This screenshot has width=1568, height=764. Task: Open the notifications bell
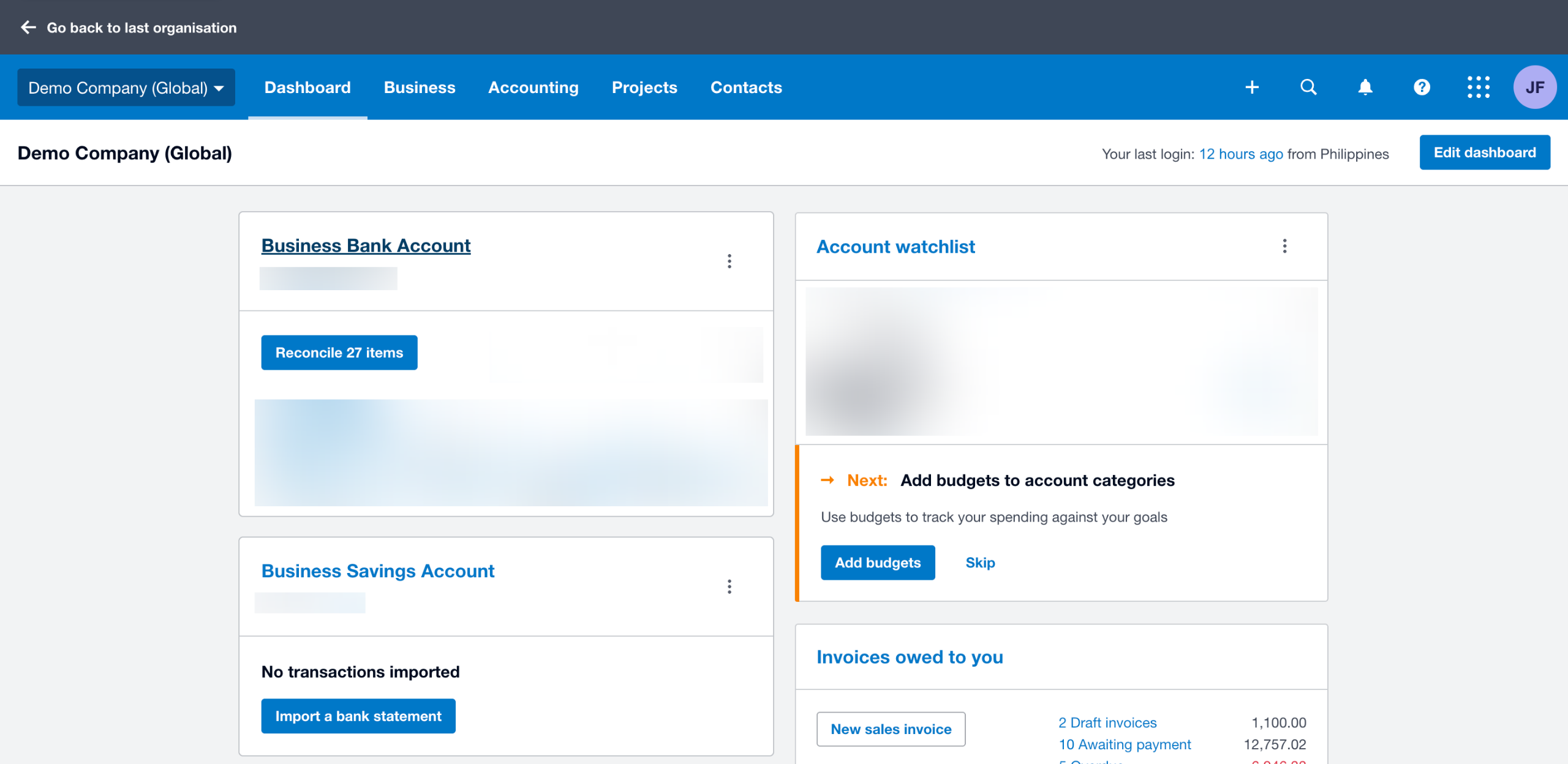[1365, 88]
